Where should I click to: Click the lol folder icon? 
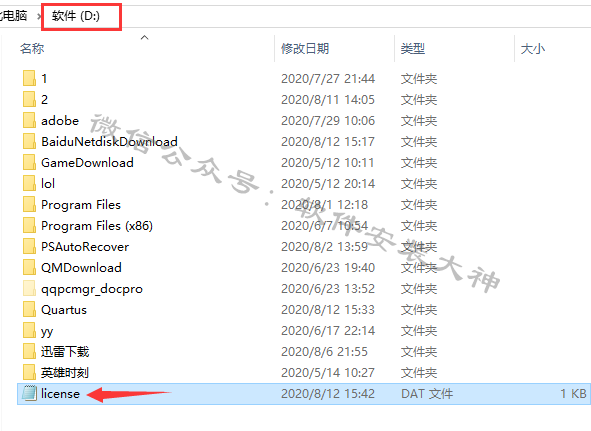pyautogui.click(x=29, y=184)
